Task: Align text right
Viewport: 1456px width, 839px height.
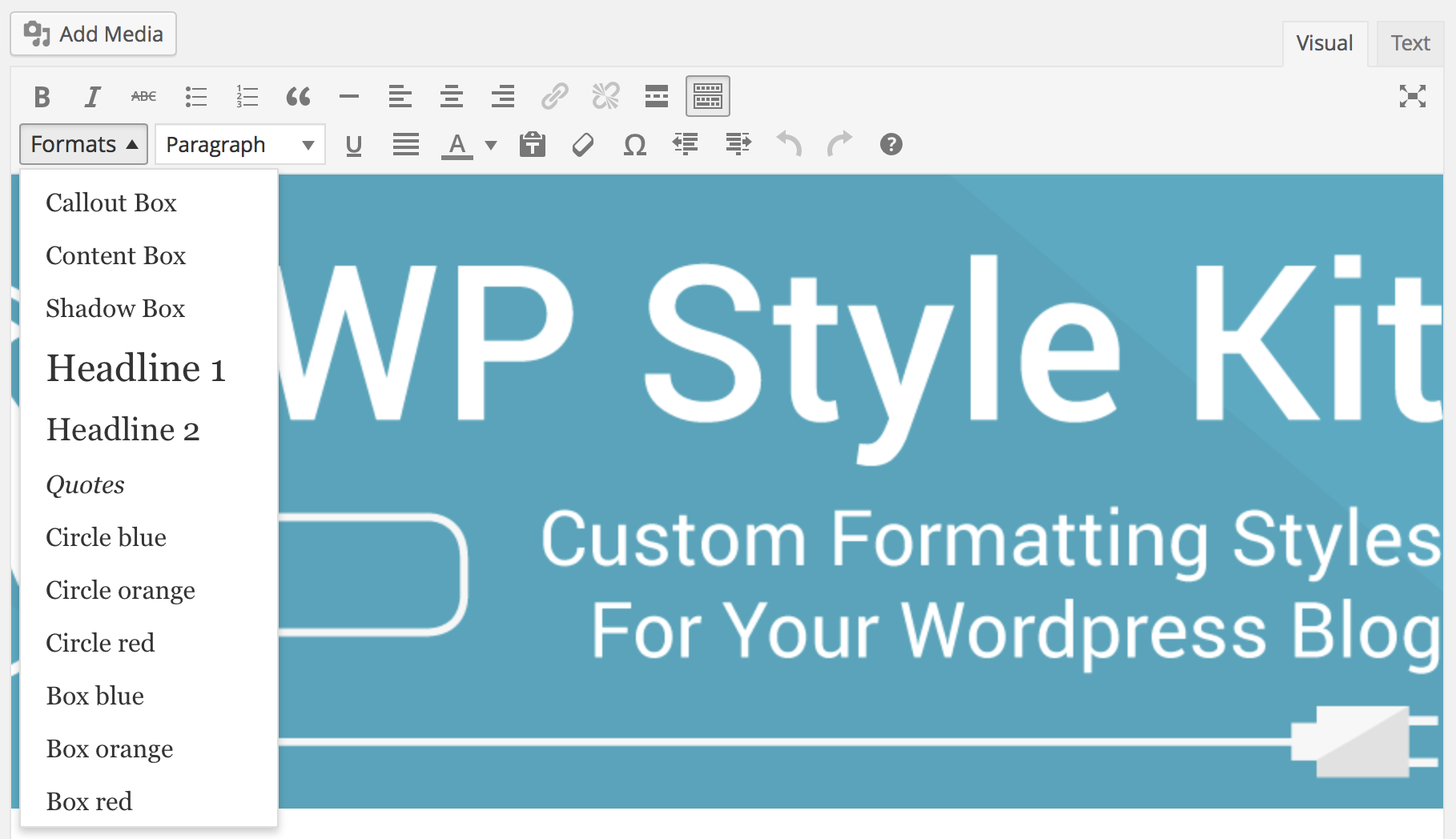Action: tap(503, 97)
